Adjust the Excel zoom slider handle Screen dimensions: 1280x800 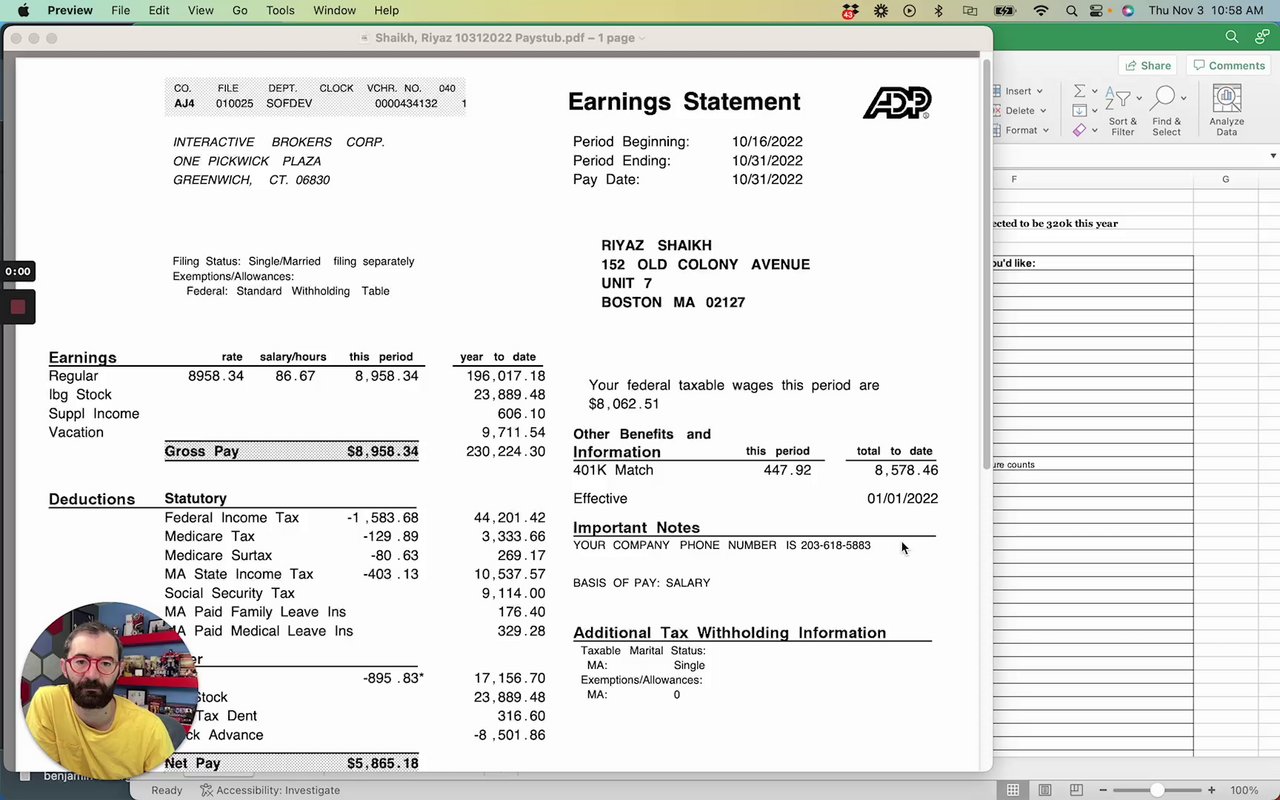(x=1157, y=790)
